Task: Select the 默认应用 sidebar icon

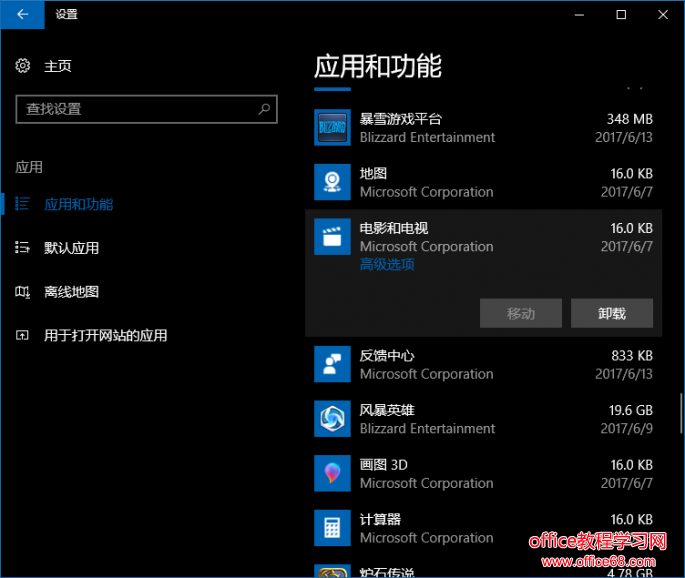Action: [x=22, y=247]
